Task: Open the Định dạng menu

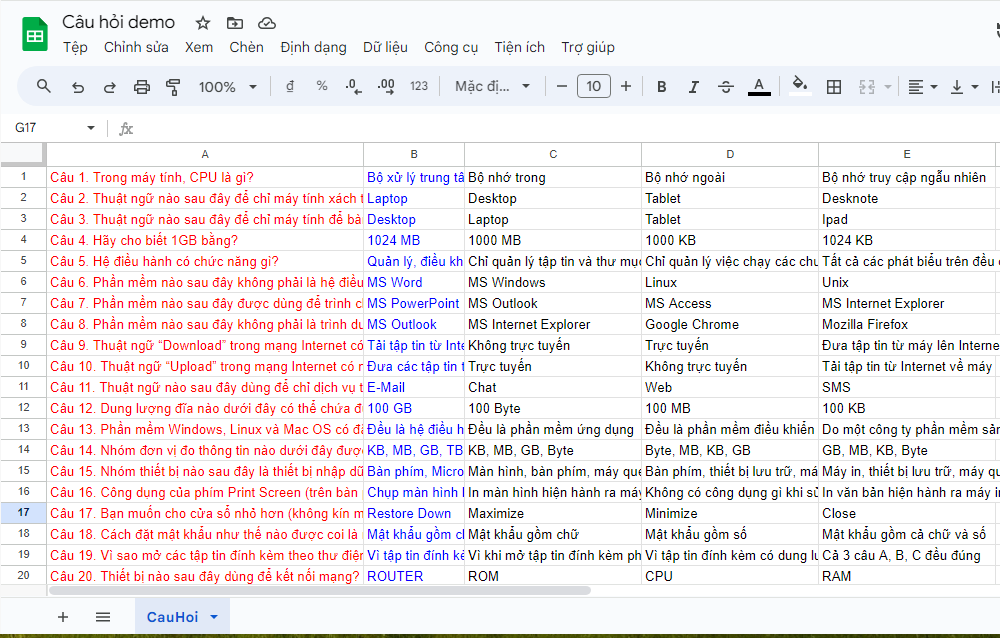Action: click(x=313, y=48)
